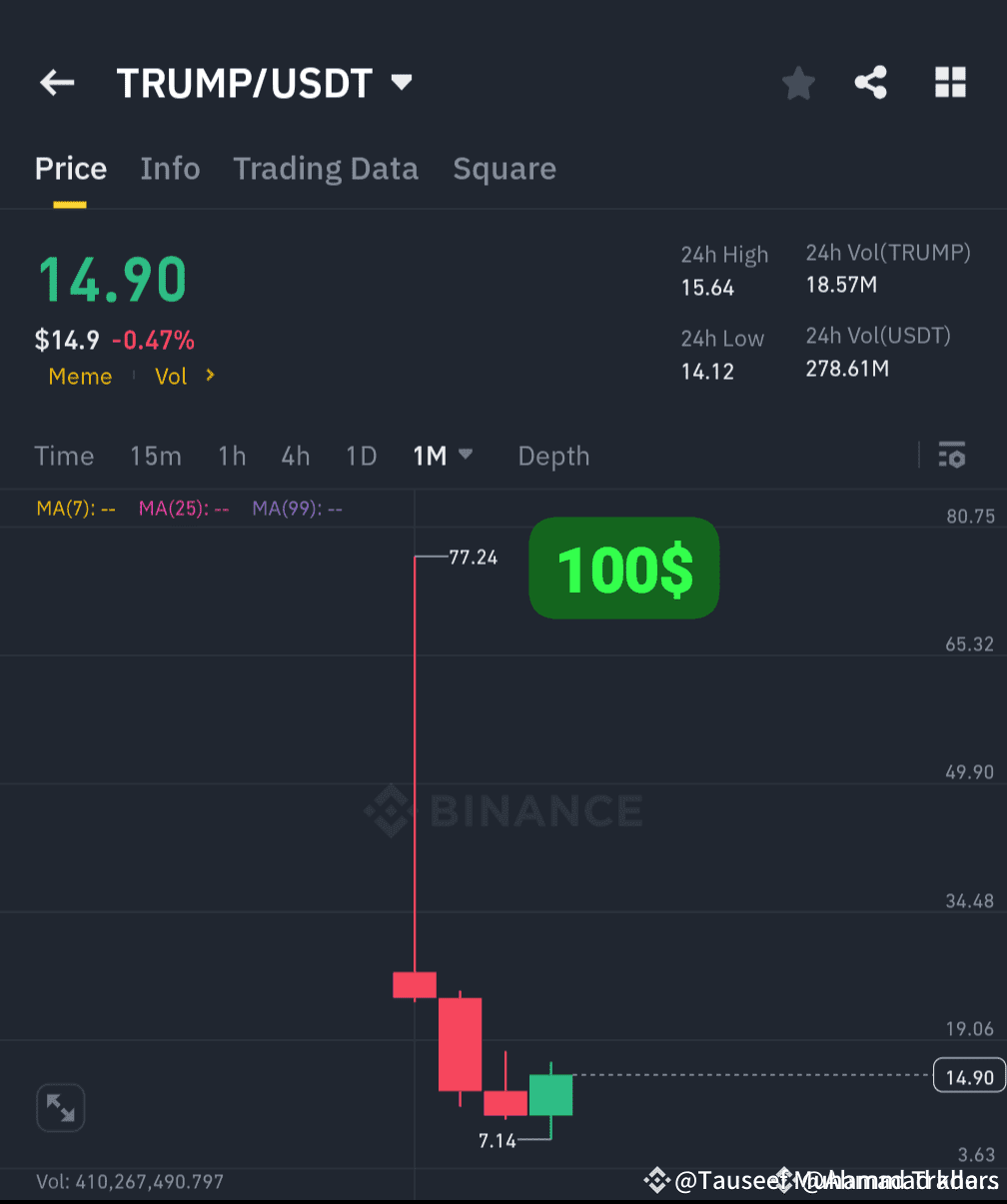The image size is (1007, 1204).
Task: Select the 15m interval
Action: click(x=156, y=456)
